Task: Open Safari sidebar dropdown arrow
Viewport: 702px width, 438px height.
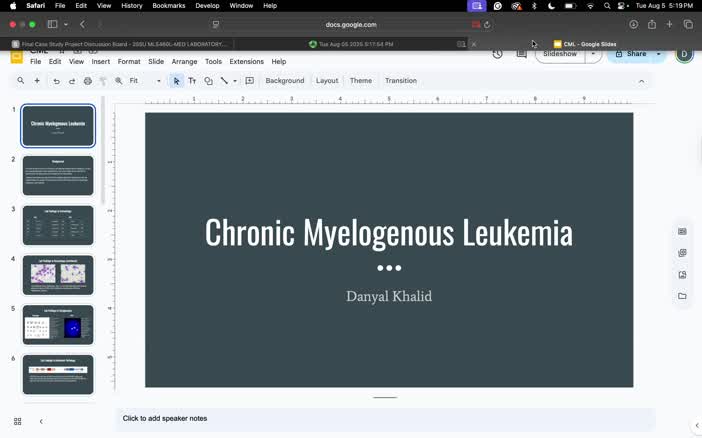Action: 66,24
